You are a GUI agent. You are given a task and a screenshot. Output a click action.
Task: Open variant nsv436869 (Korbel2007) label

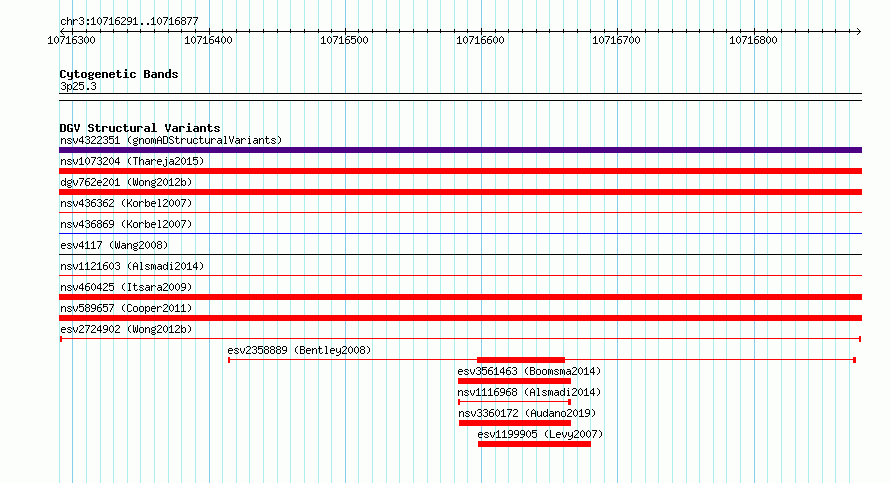[126, 224]
